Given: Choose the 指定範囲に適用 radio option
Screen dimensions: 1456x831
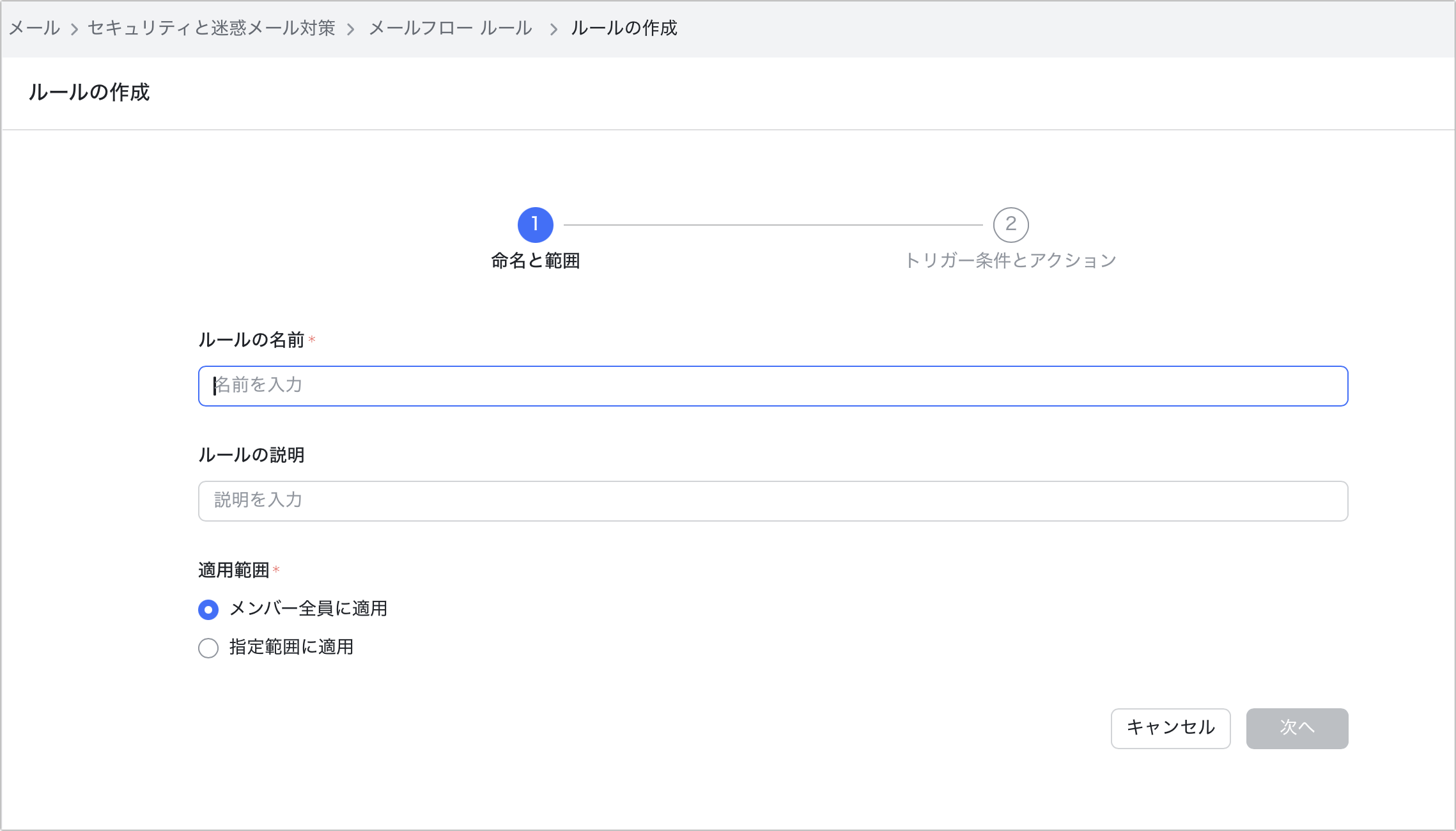Looking at the screenshot, I should pyautogui.click(x=208, y=648).
